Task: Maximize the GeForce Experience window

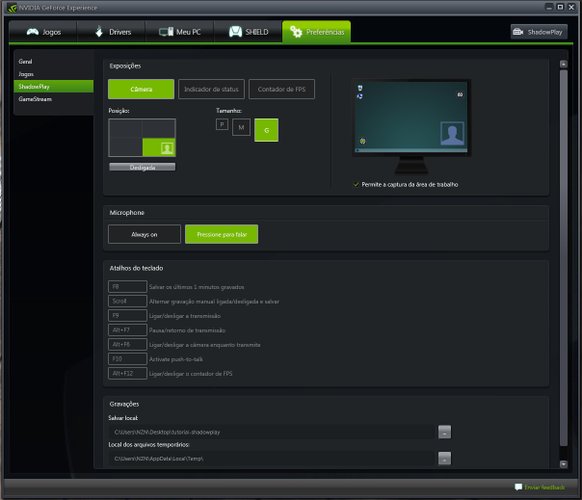Action: click(560, 7)
